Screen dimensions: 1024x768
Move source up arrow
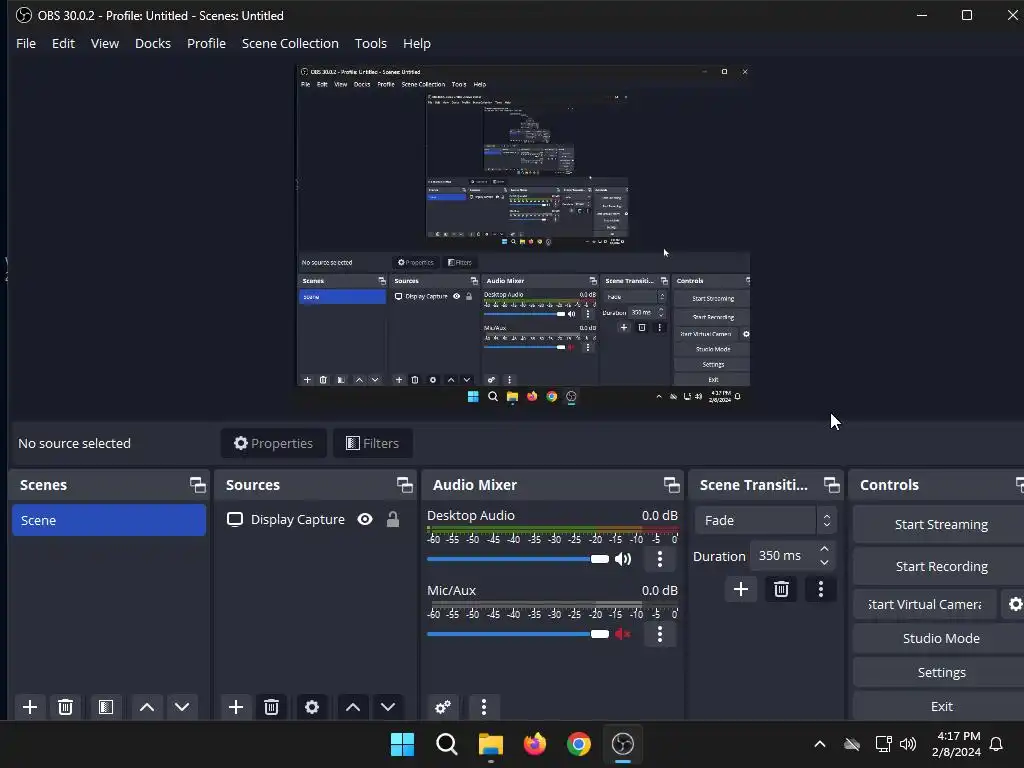[x=353, y=707]
